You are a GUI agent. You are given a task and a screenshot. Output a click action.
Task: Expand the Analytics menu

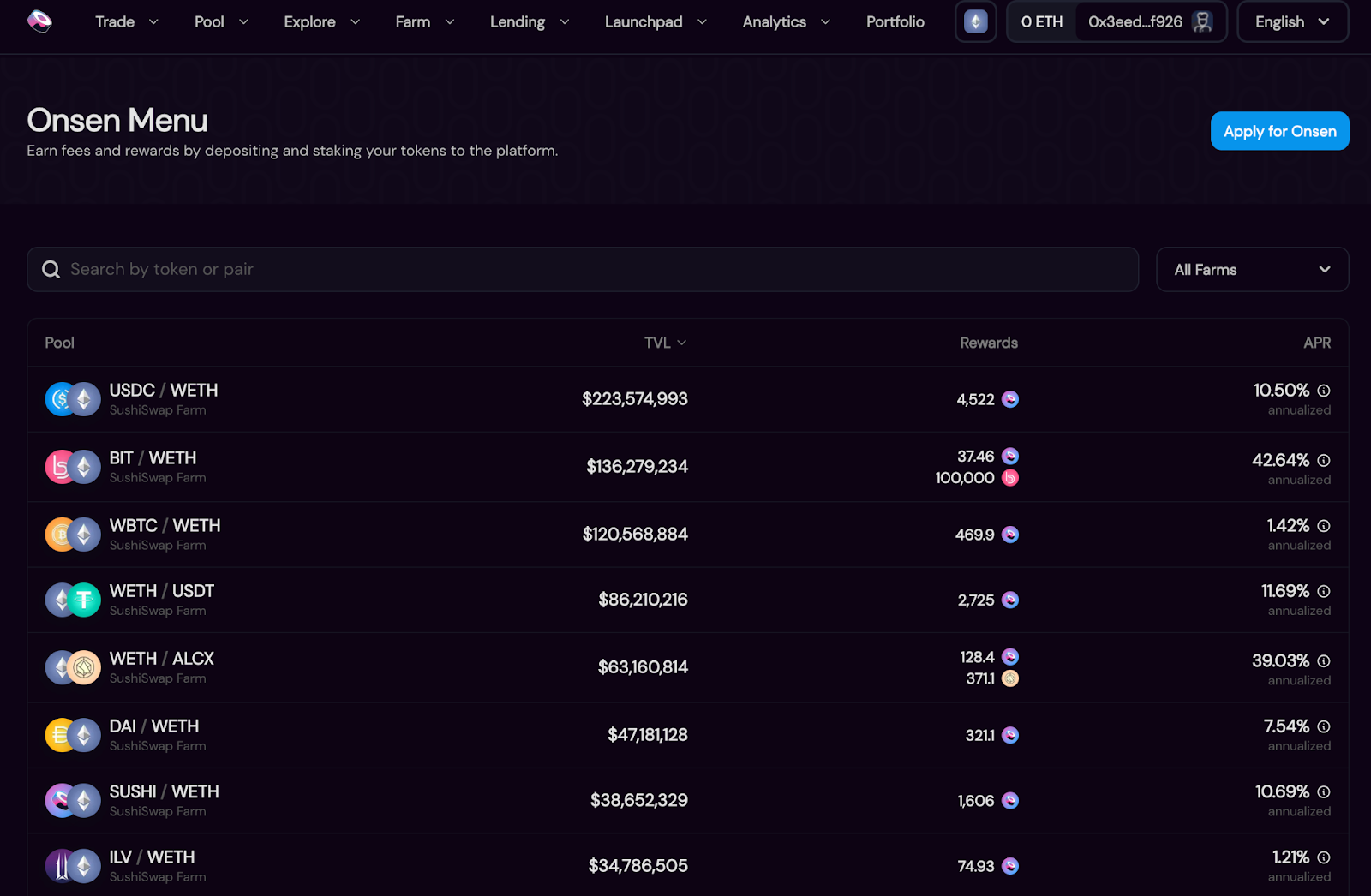(787, 22)
